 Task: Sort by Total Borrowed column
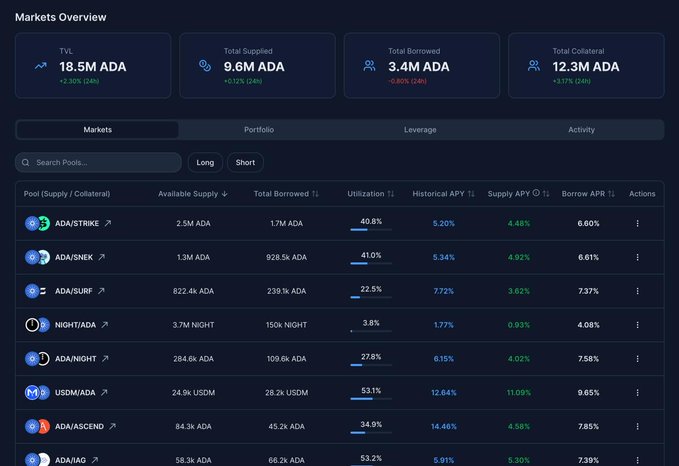click(x=286, y=194)
